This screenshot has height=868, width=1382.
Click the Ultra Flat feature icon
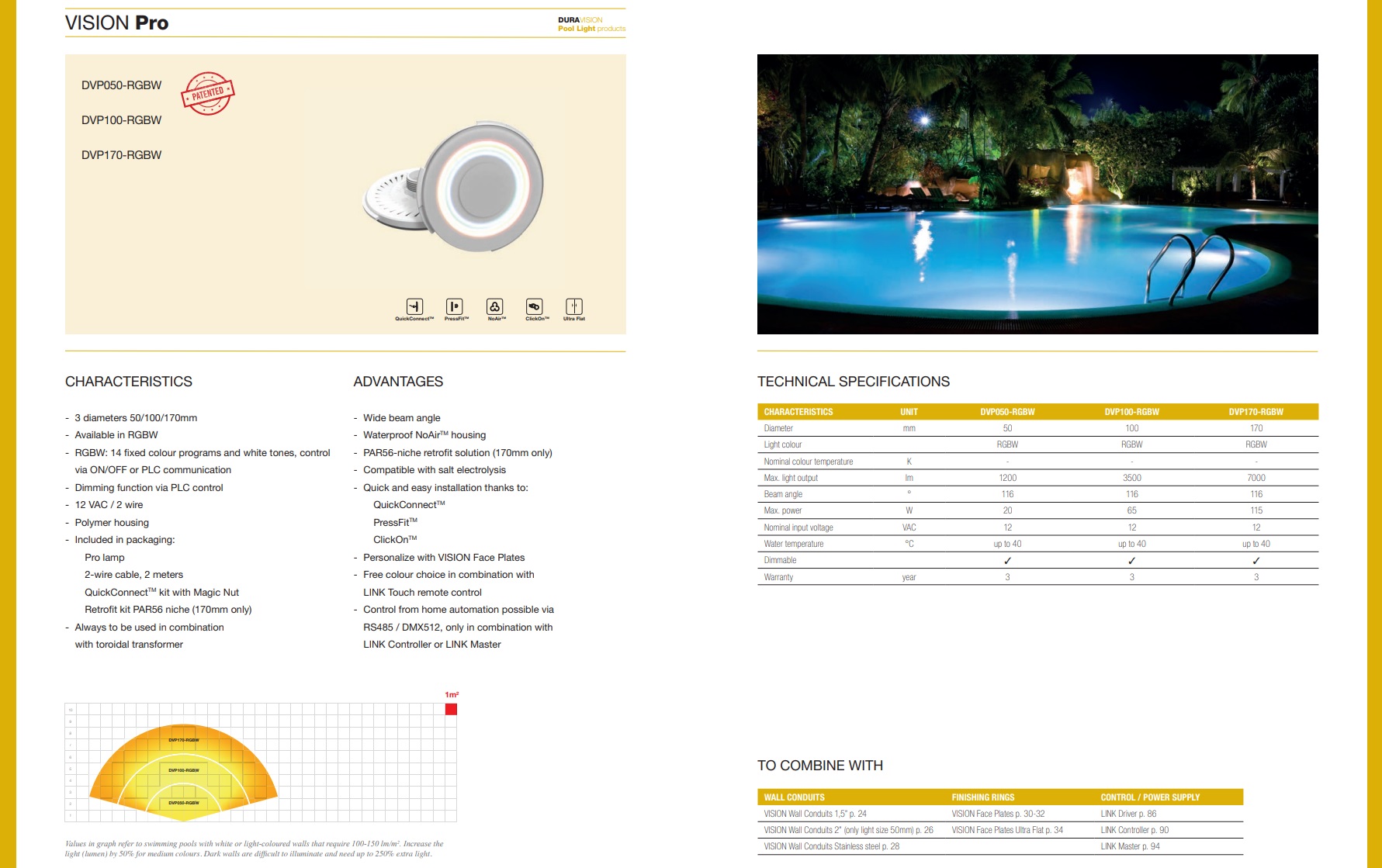574,306
